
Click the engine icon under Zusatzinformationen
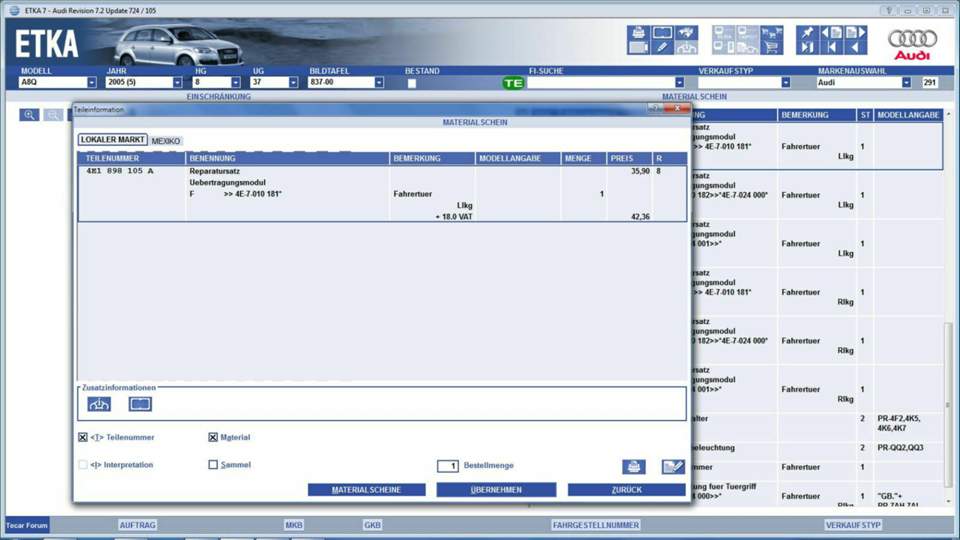coord(99,404)
